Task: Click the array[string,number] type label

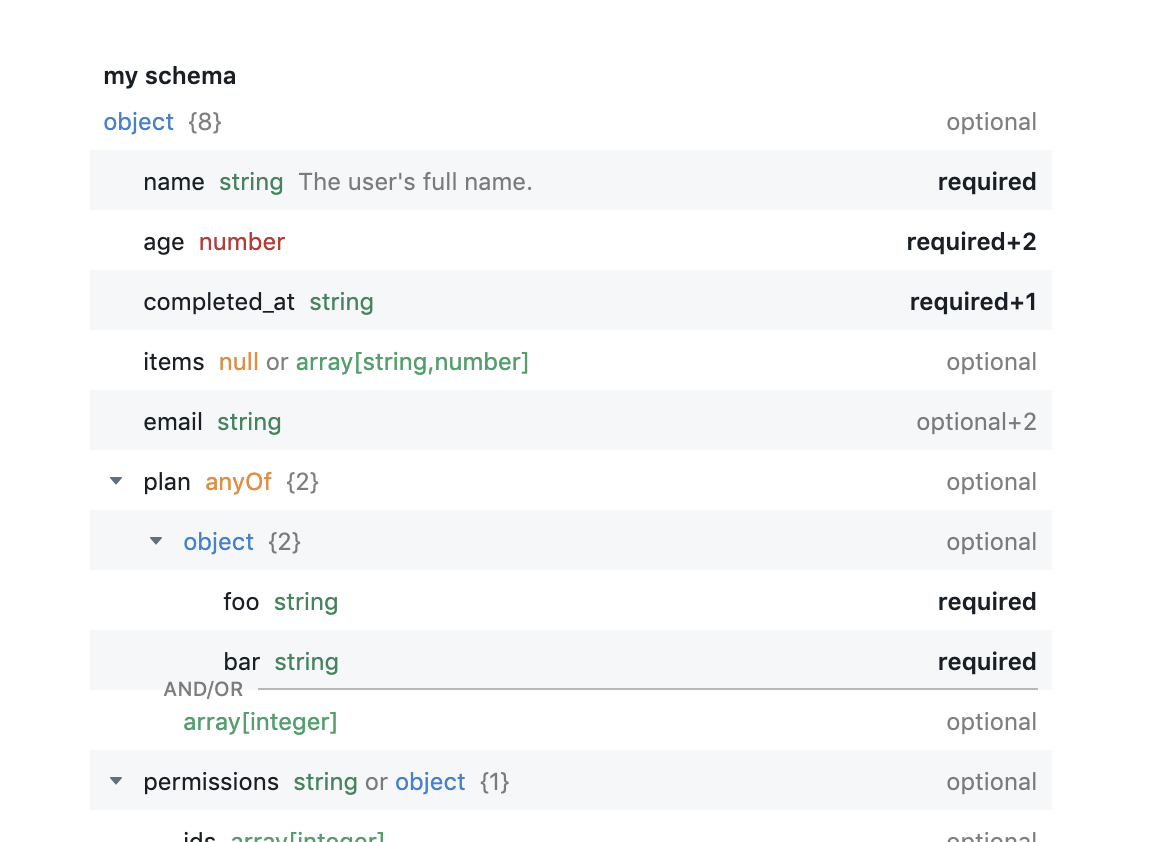Action: [412, 362]
